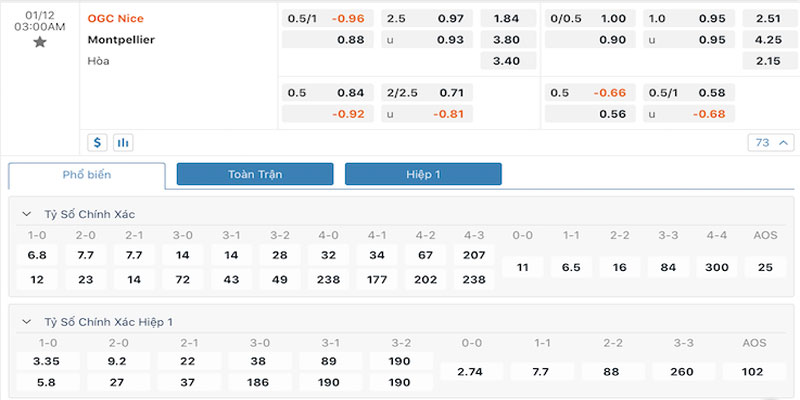Choose the 4-4 score odds 300
Image resolution: width=800 pixels, height=400 pixels.
717,267
